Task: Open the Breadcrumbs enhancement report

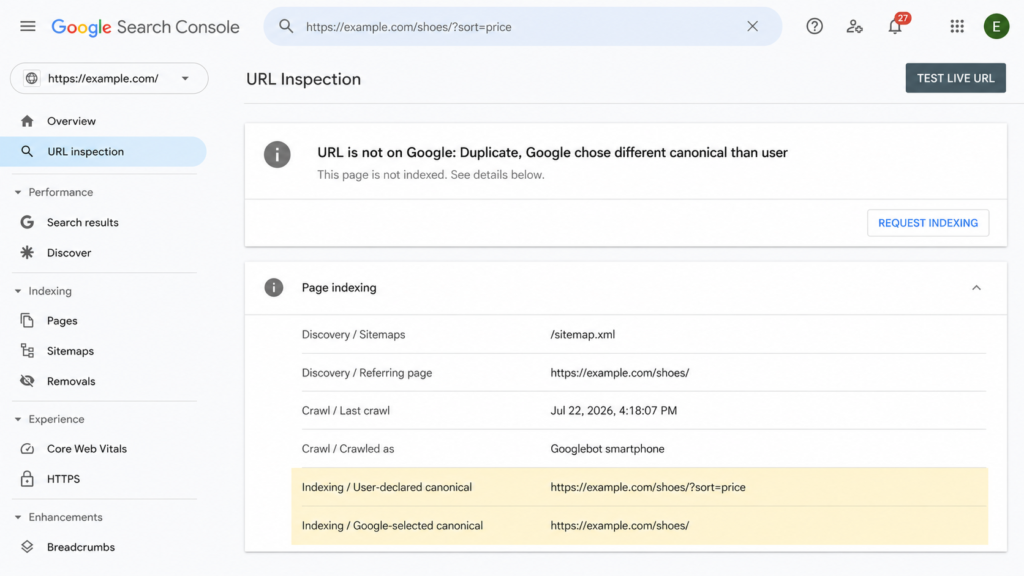Action: click(x=81, y=547)
